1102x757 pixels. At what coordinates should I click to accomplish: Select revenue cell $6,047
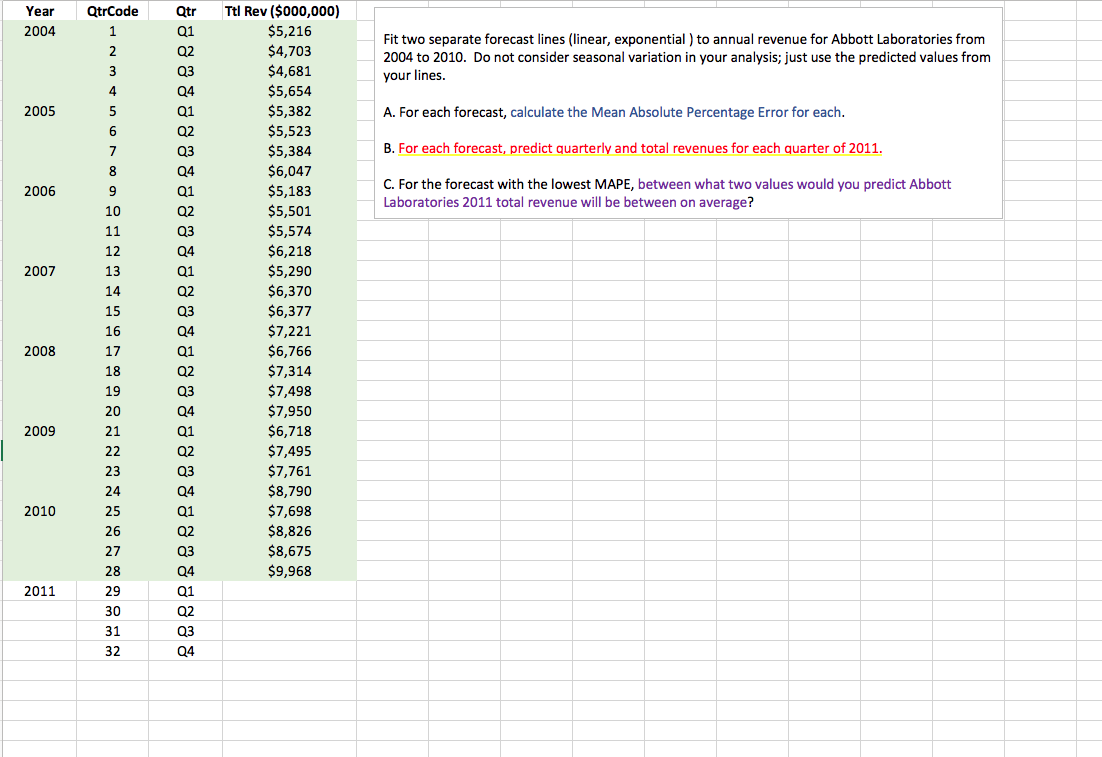pos(289,172)
